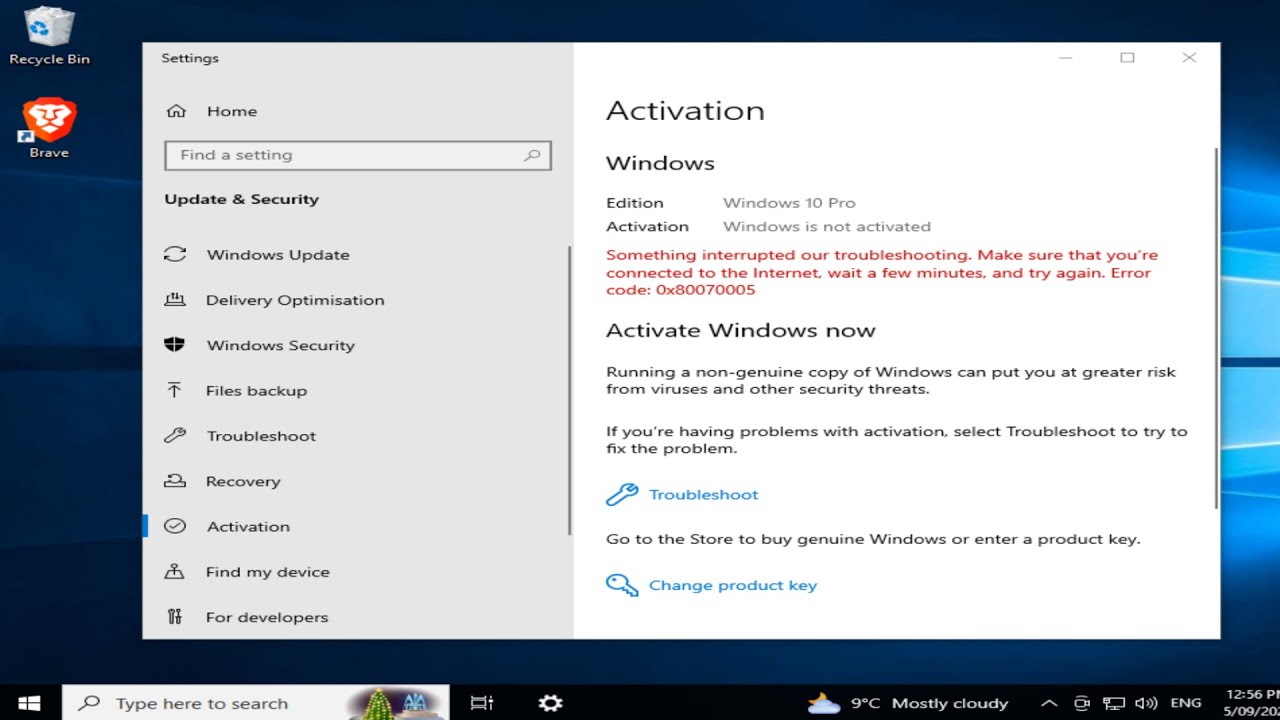Minimize the Settings window
The width and height of the screenshot is (1280, 720).
click(x=1065, y=58)
